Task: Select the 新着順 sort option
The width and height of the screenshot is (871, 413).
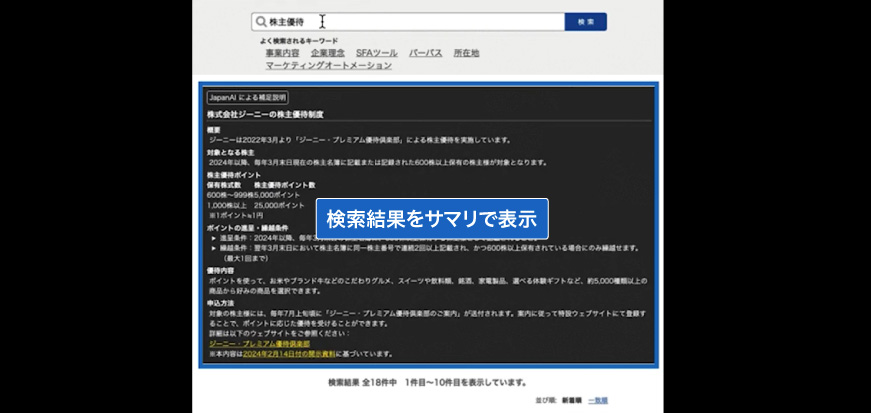Action: tap(571, 400)
